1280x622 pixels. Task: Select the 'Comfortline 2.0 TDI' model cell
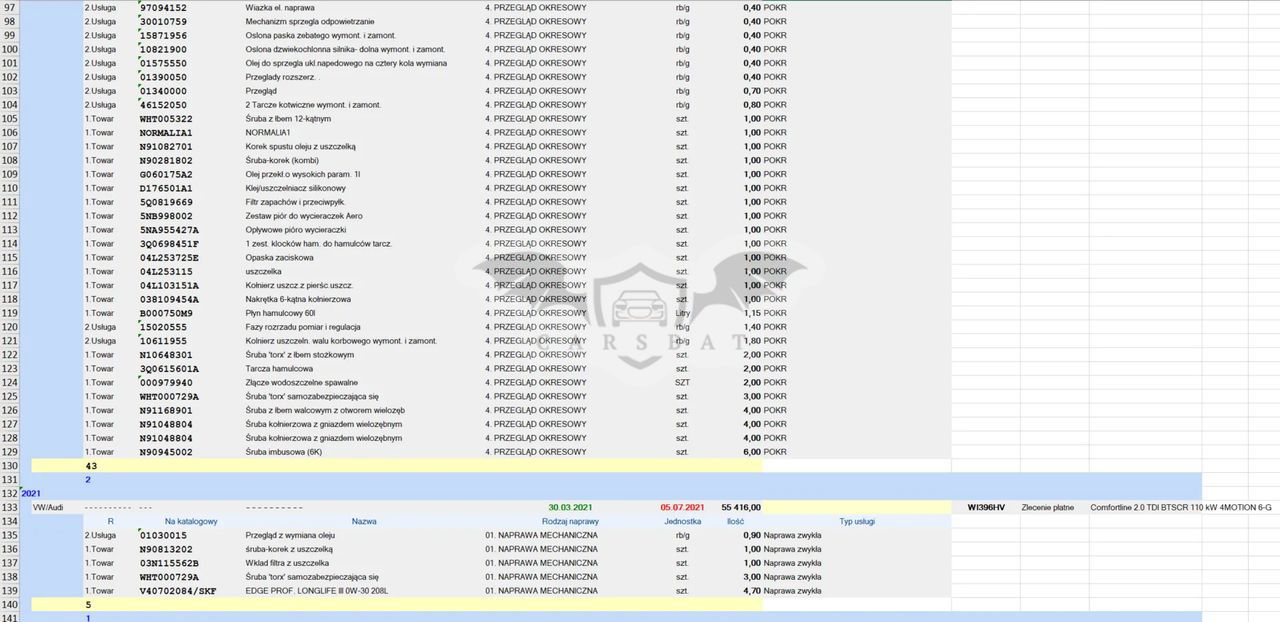1180,507
